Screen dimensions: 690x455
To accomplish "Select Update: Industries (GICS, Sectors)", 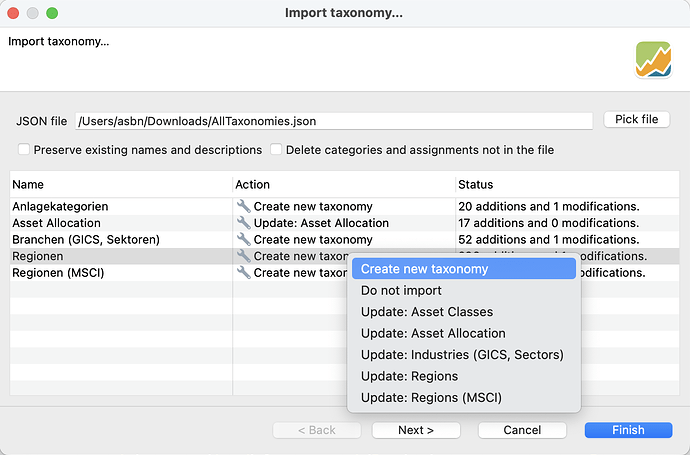I will pyautogui.click(x=462, y=355).
